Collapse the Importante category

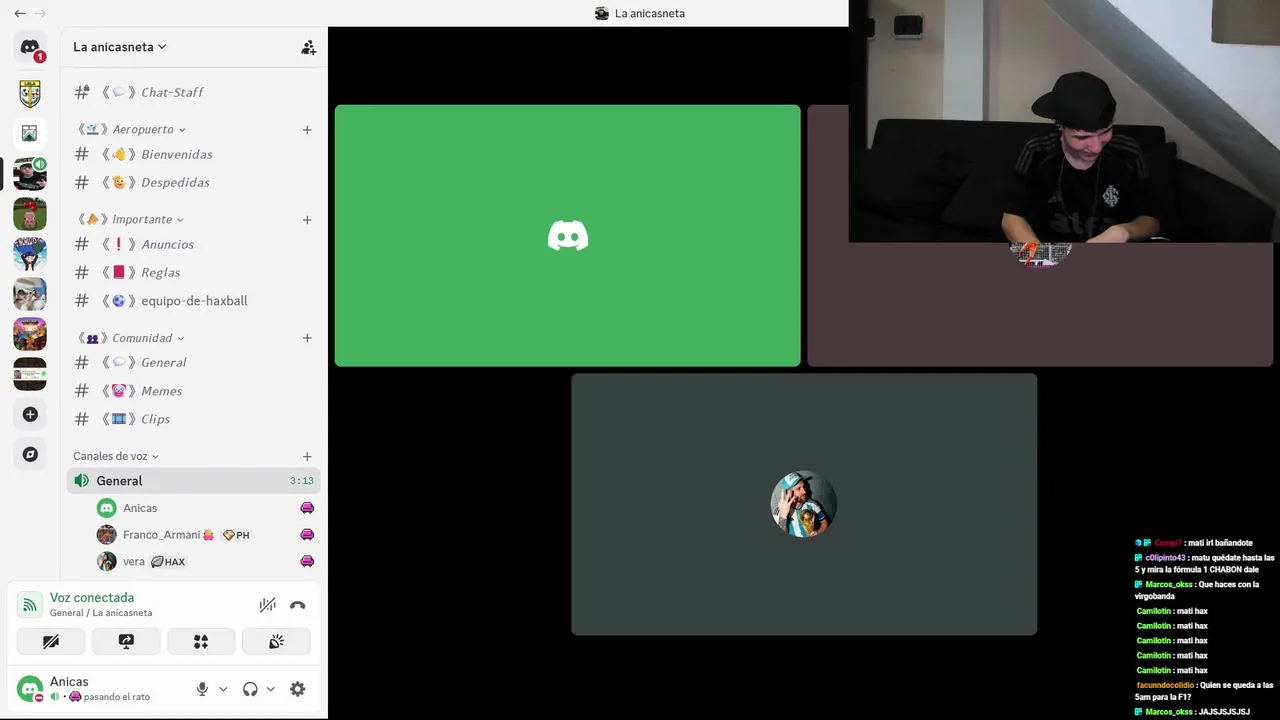pyautogui.click(x=131, y=219)
